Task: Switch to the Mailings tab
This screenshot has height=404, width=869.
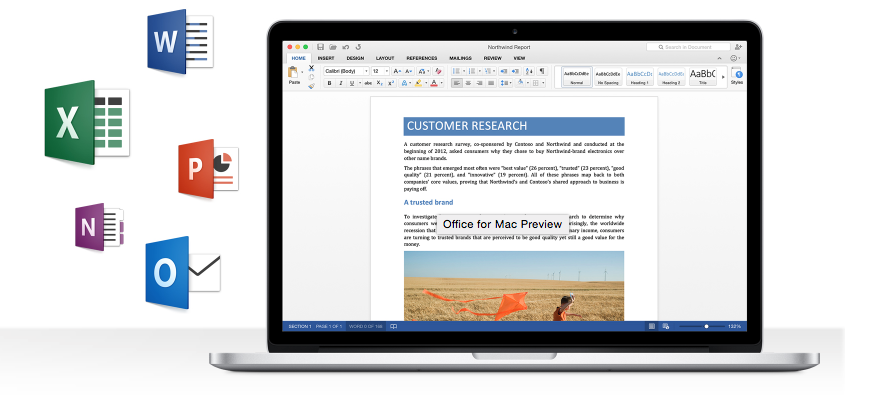Action: click(x=460, y=58)
